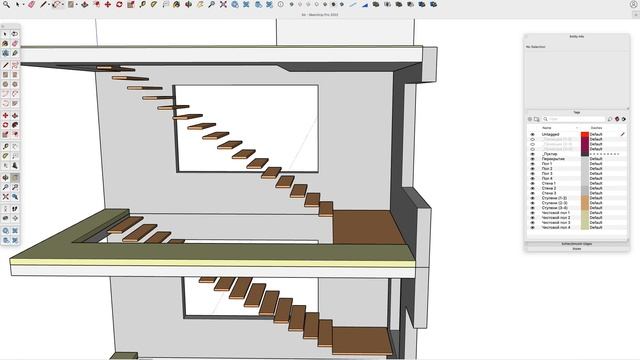640x360 pixels.
Task: Select the Перекрытия tag row name
Action: click(553, 159)
